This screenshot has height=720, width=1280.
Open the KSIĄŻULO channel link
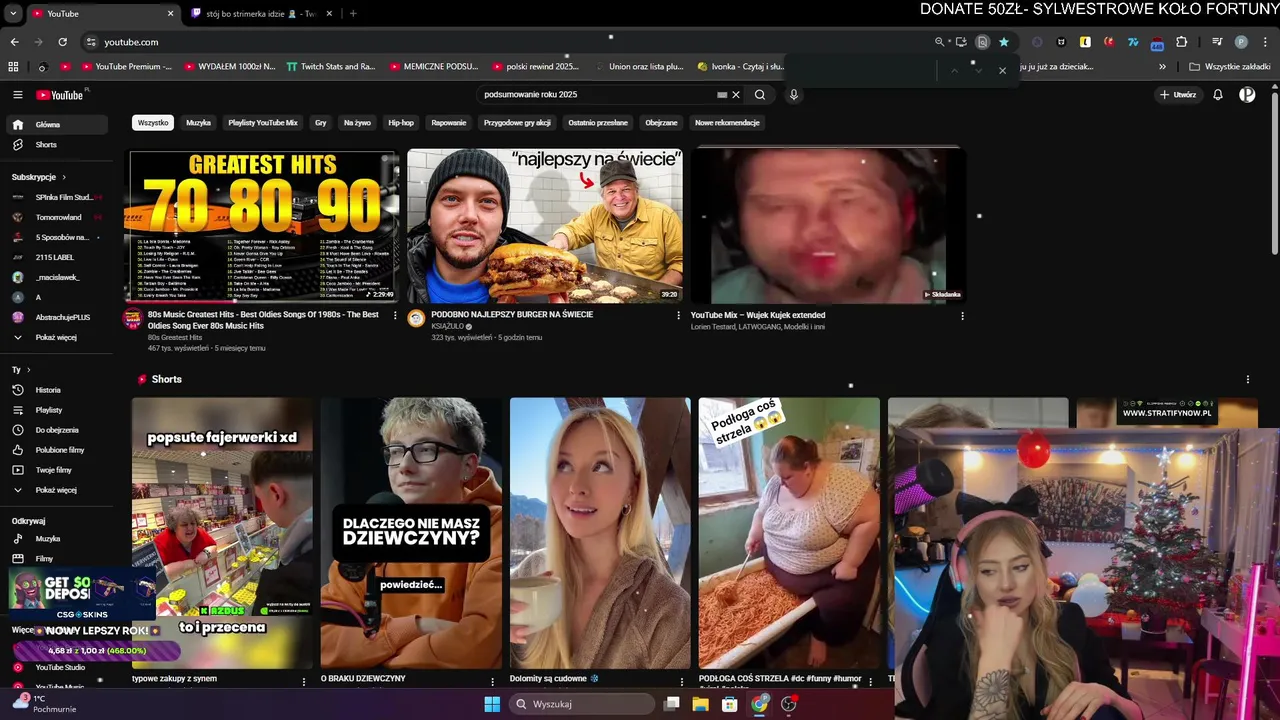pyautogui.click(x=449, y=326)
